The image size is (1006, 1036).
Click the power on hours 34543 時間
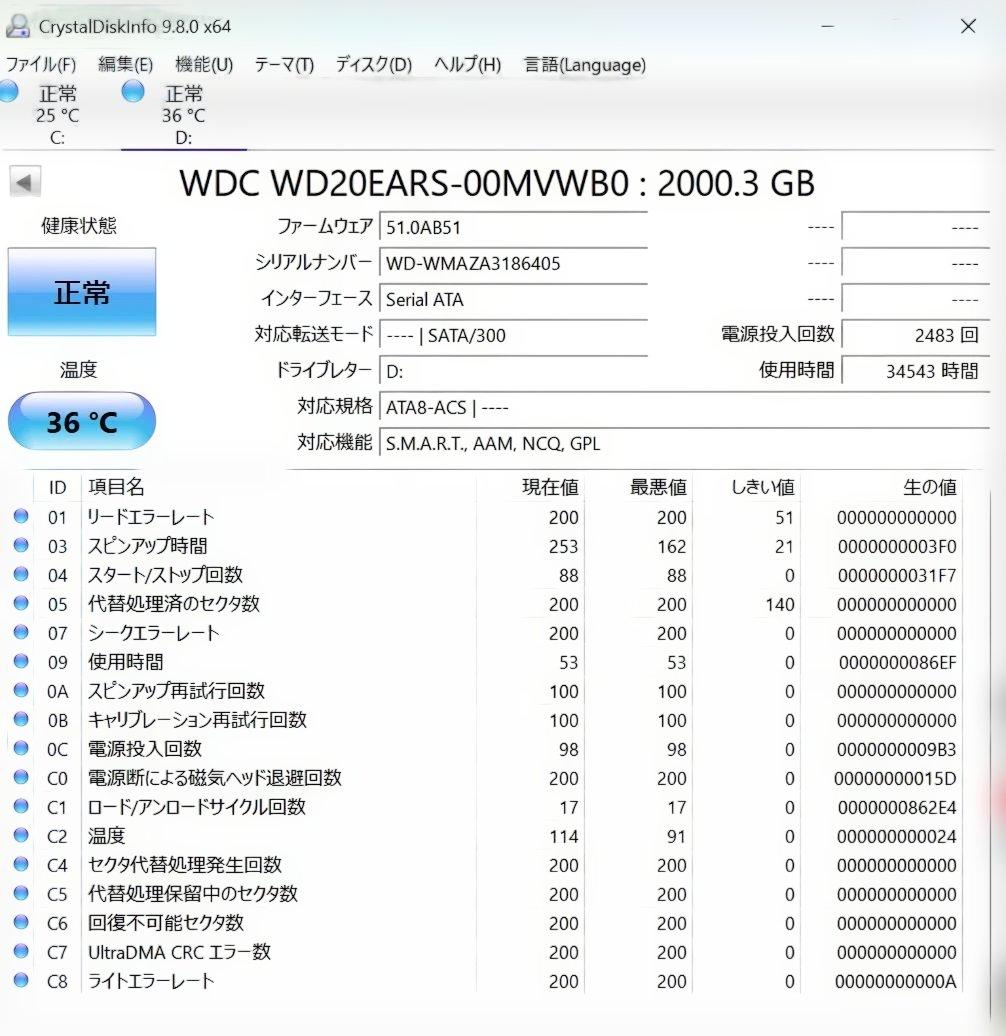[x=916, y=371]
